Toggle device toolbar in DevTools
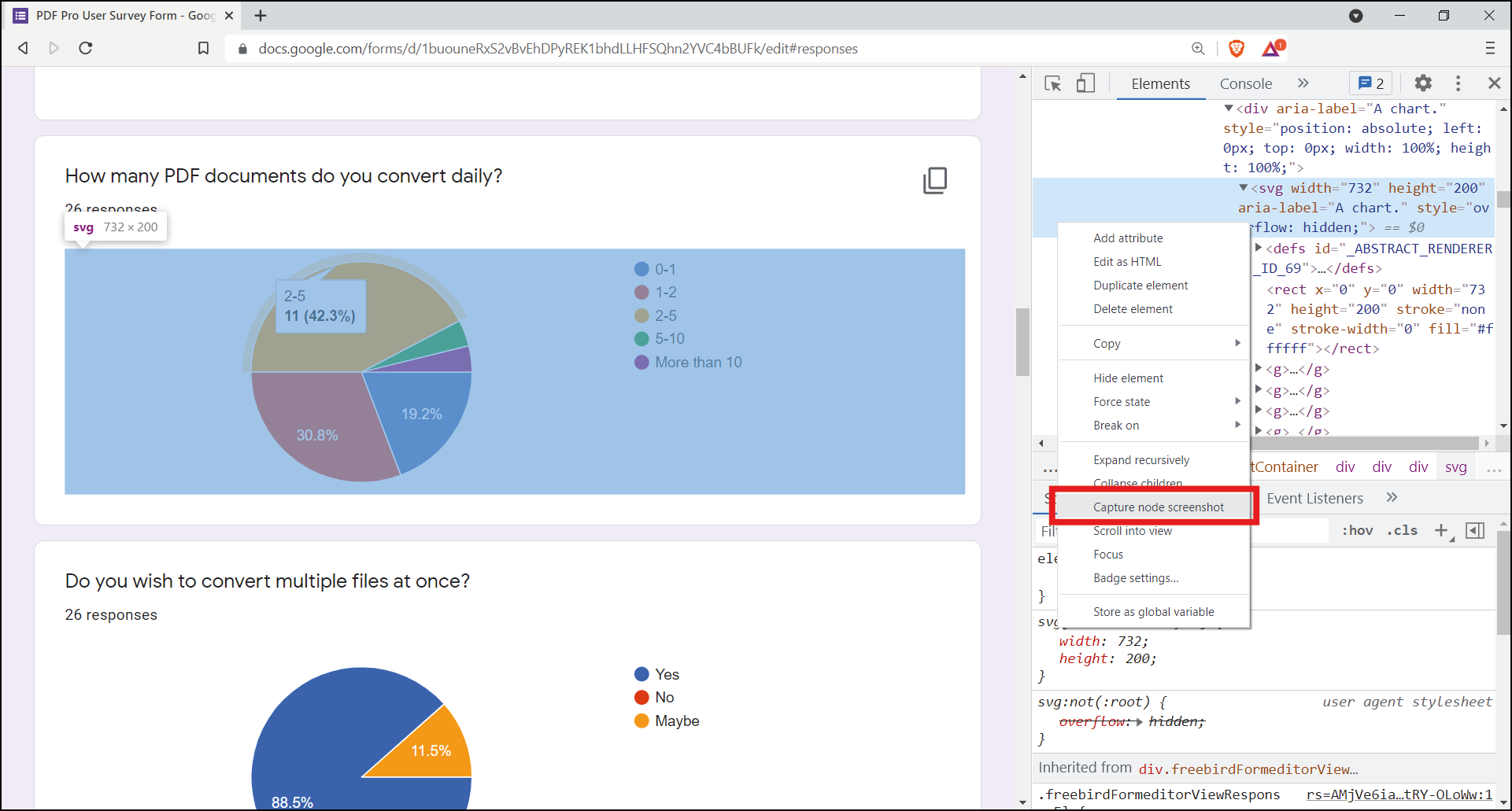 [x=1085, y=83]
